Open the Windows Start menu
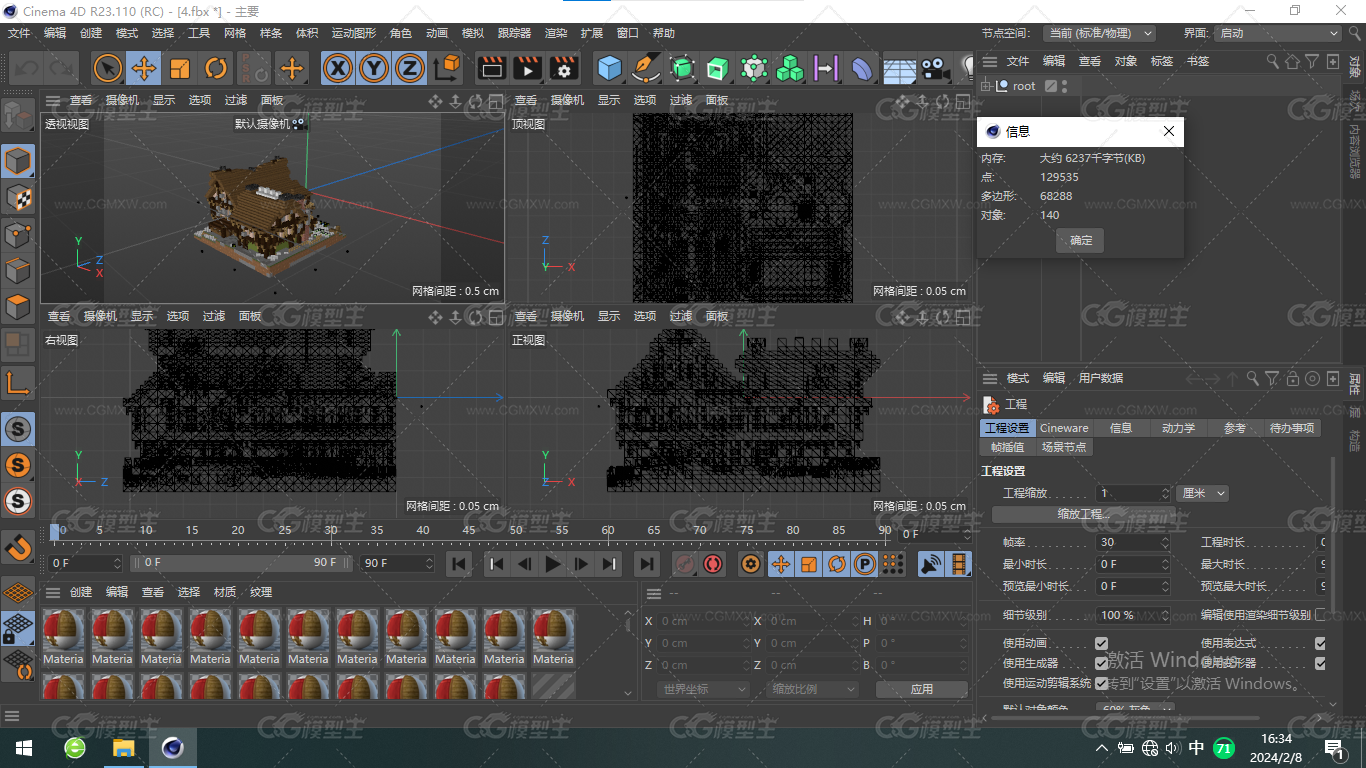This screenshot has width=1366, height=768. (x=22, y=748)
